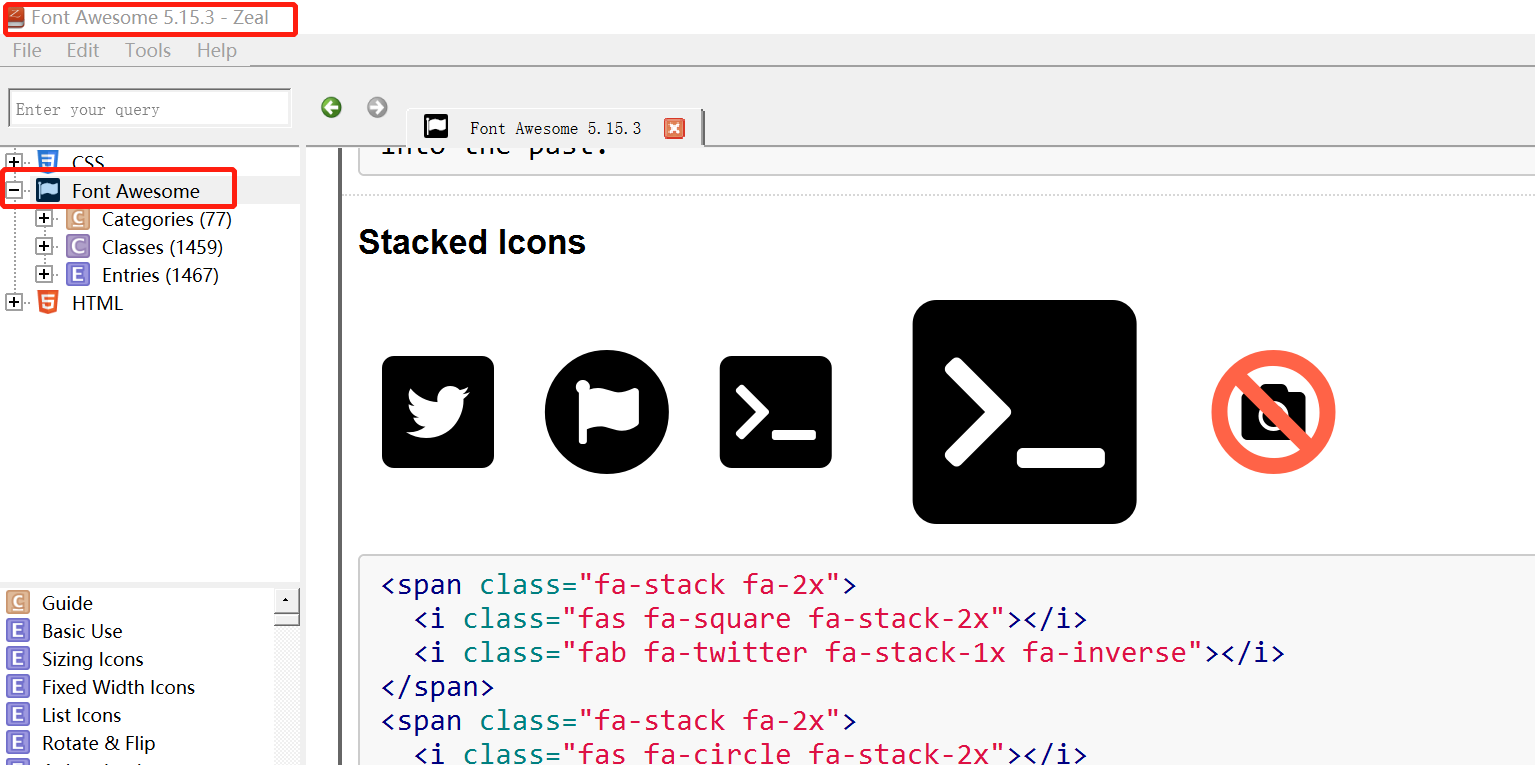Screen dimensions: 1535x765
Task: Click the Stacked Icons heading
Action: tap(472, 242)
